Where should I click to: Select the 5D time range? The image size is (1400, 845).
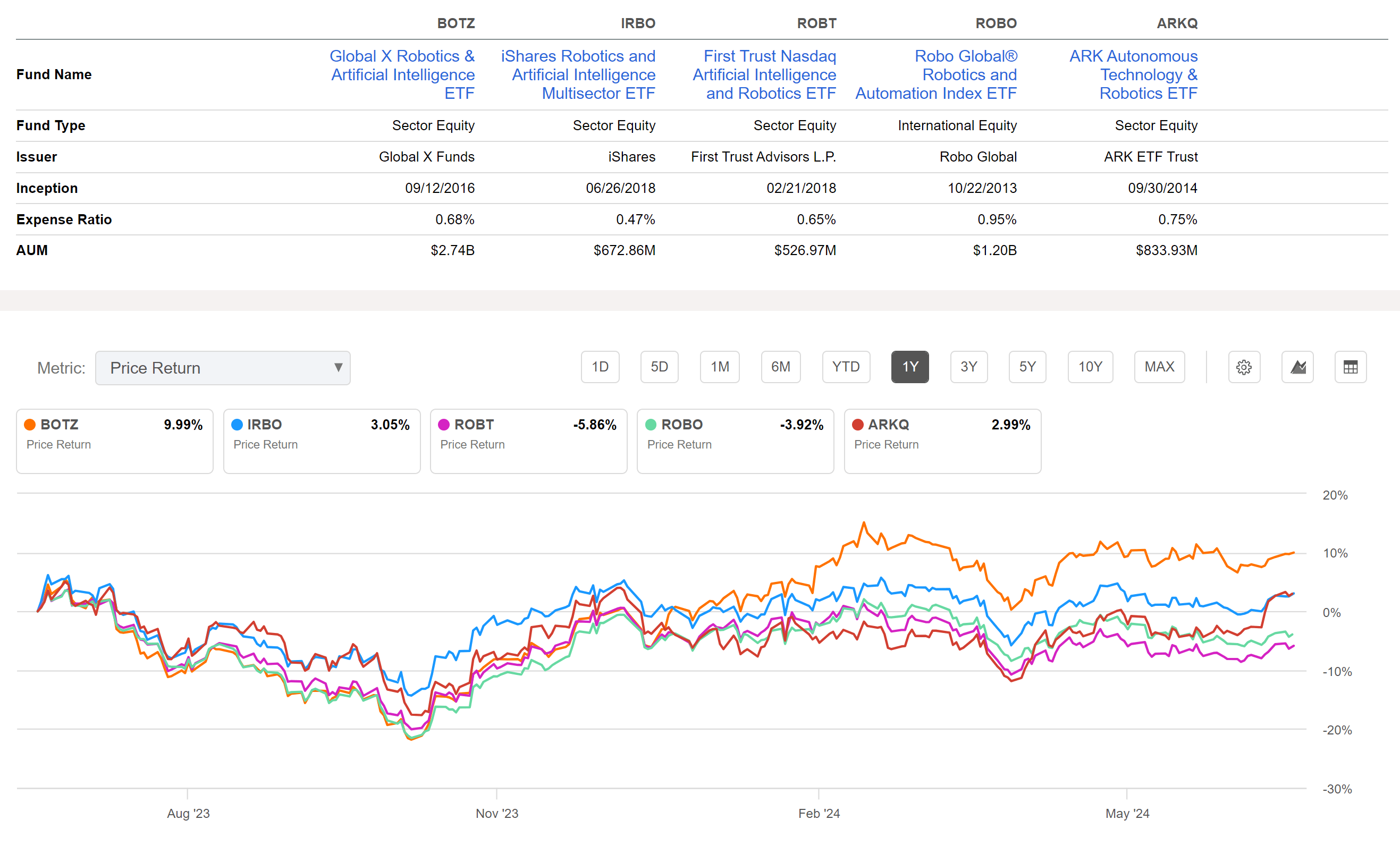click(x=659, y=367)
